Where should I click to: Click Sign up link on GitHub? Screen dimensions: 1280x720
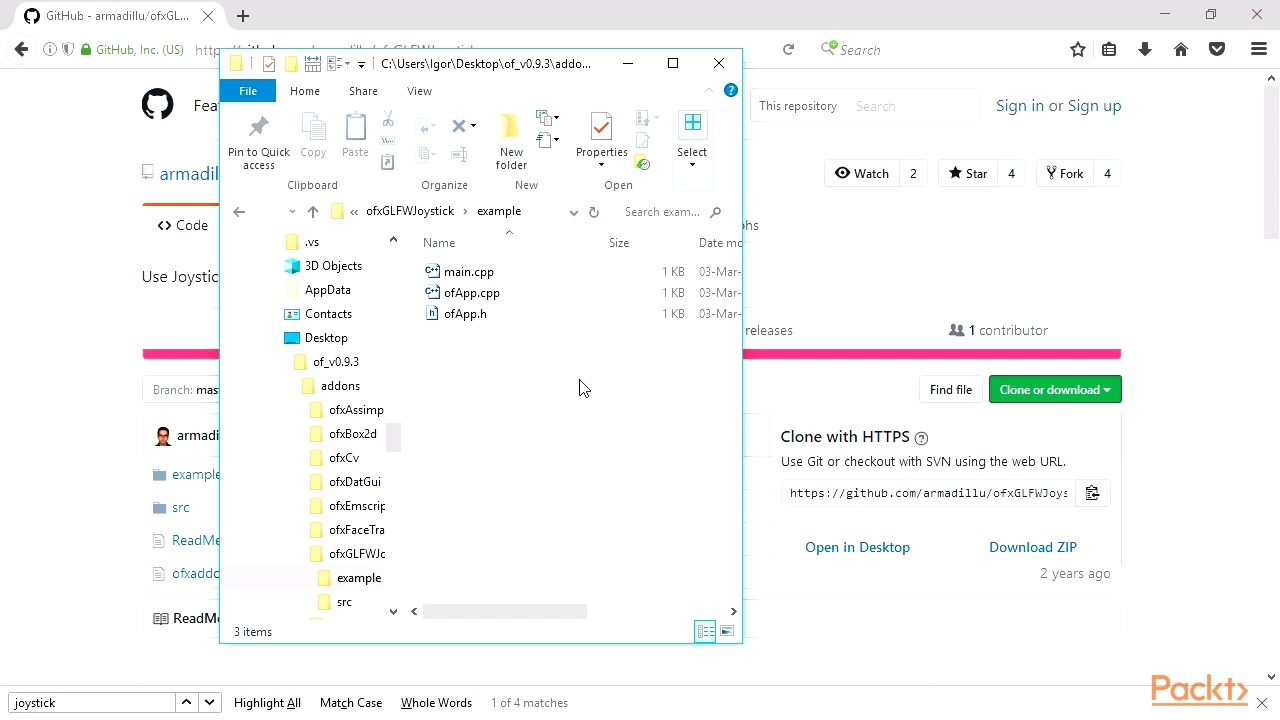click(1094, 105)
